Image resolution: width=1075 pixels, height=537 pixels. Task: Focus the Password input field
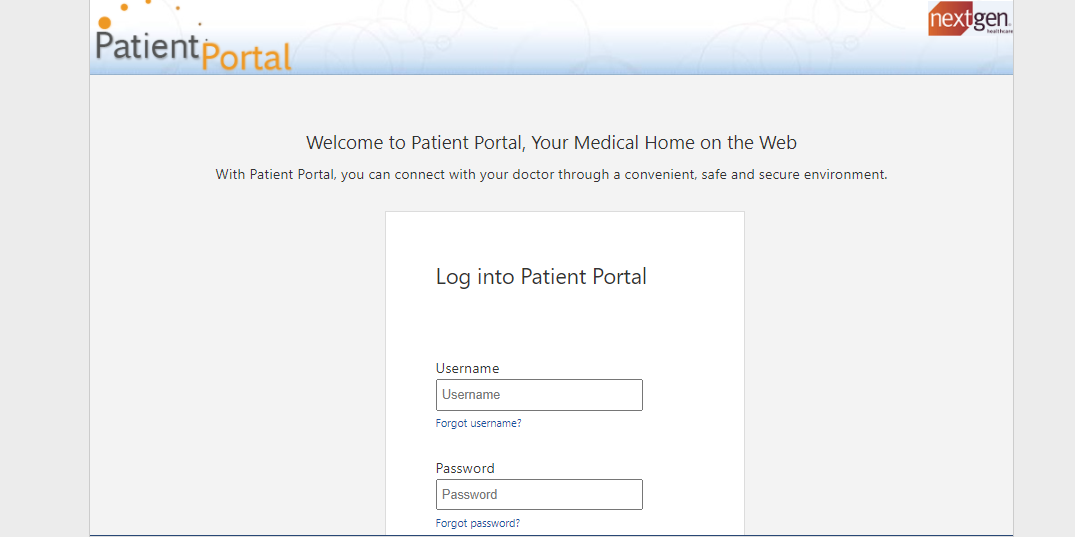(x=539, y=494)
